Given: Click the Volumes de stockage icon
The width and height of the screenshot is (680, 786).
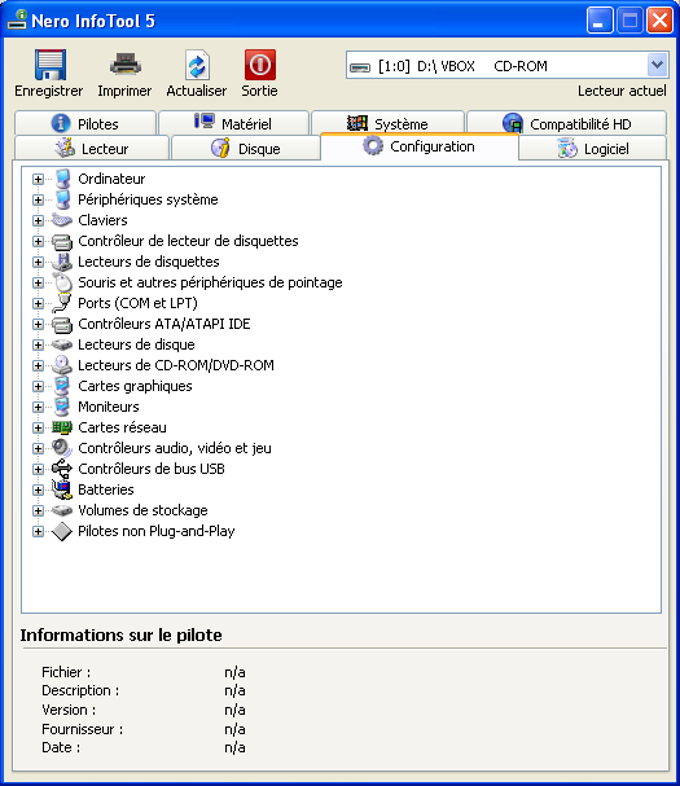Looking at the screenshot, I should click(62, 510).
